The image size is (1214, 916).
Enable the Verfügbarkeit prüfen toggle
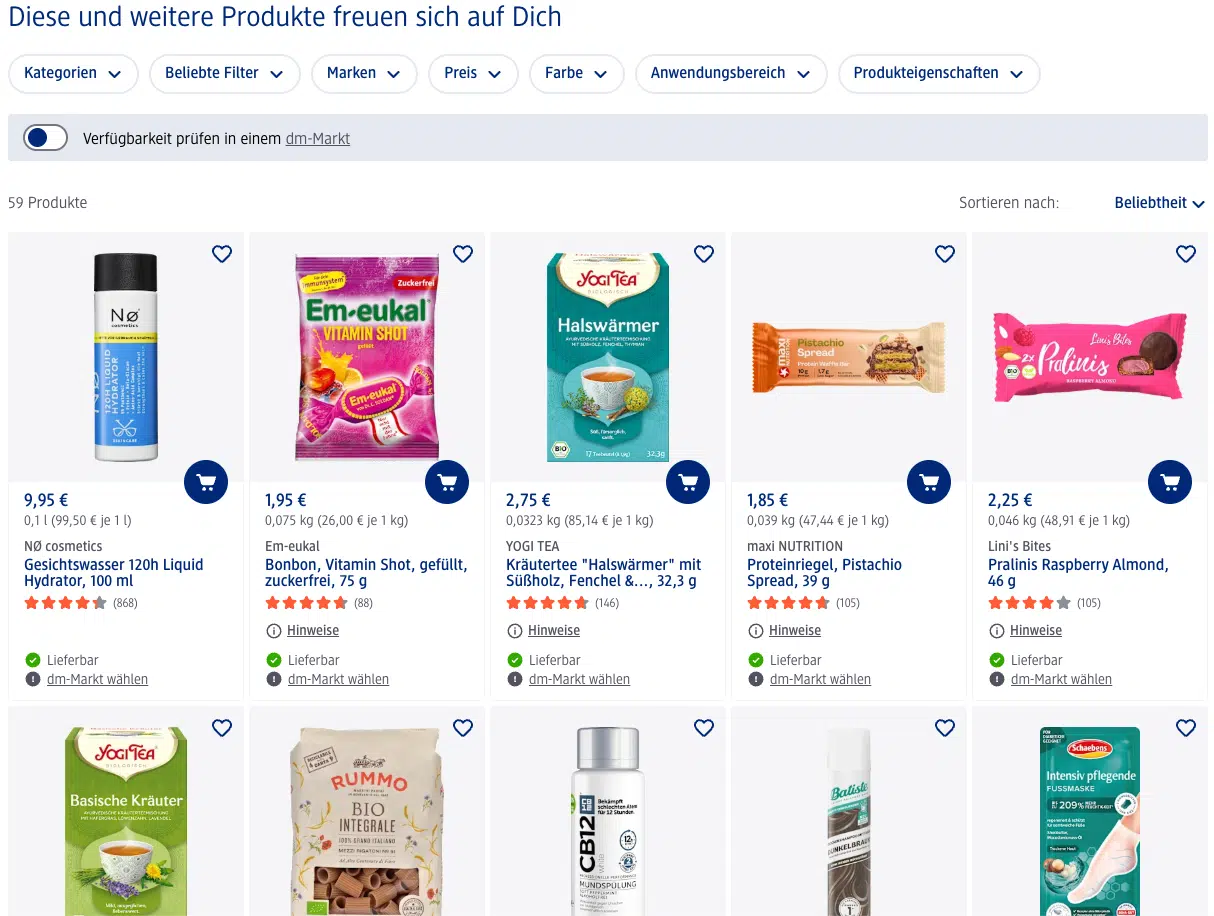click(x=45, y=137)
